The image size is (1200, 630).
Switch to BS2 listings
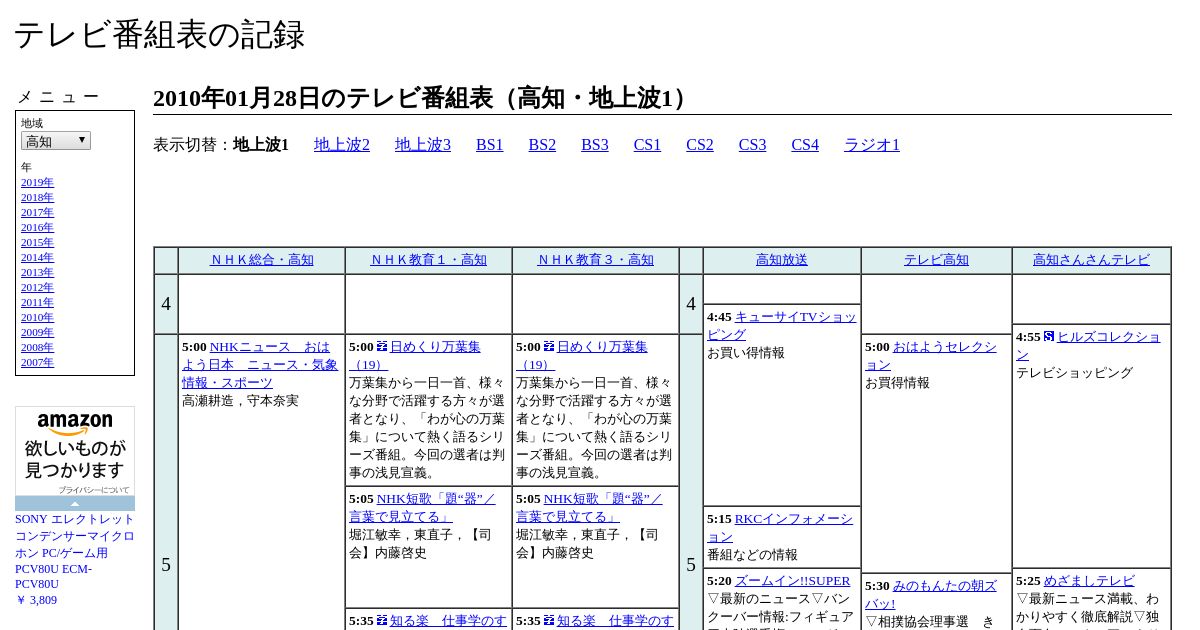pyautogui.click(x=542, y=145)
